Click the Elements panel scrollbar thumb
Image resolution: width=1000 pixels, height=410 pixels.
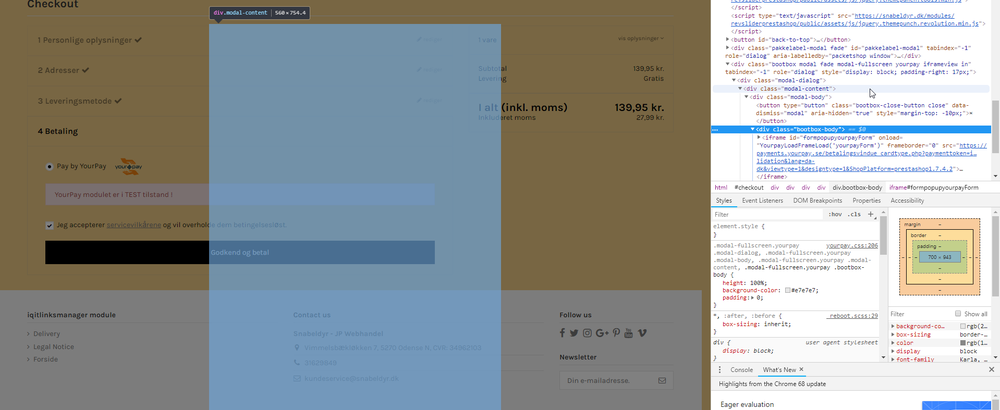996,126
